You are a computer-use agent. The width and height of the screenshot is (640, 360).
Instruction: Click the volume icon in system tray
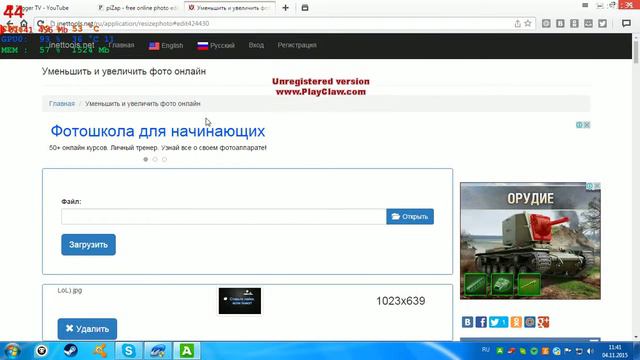pyautogui.click(x=590, y=351)
